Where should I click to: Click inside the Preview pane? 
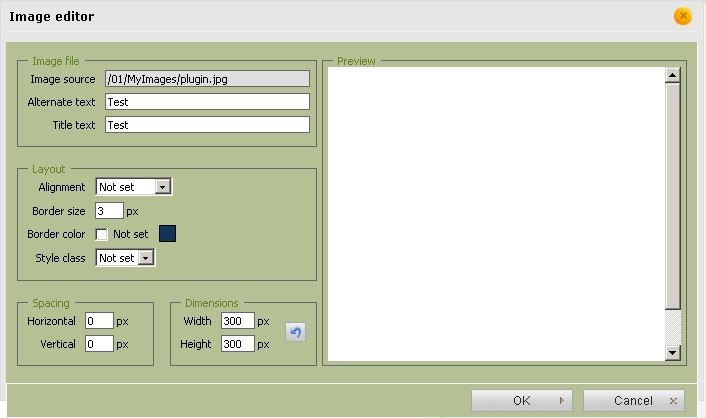[496, 213]
